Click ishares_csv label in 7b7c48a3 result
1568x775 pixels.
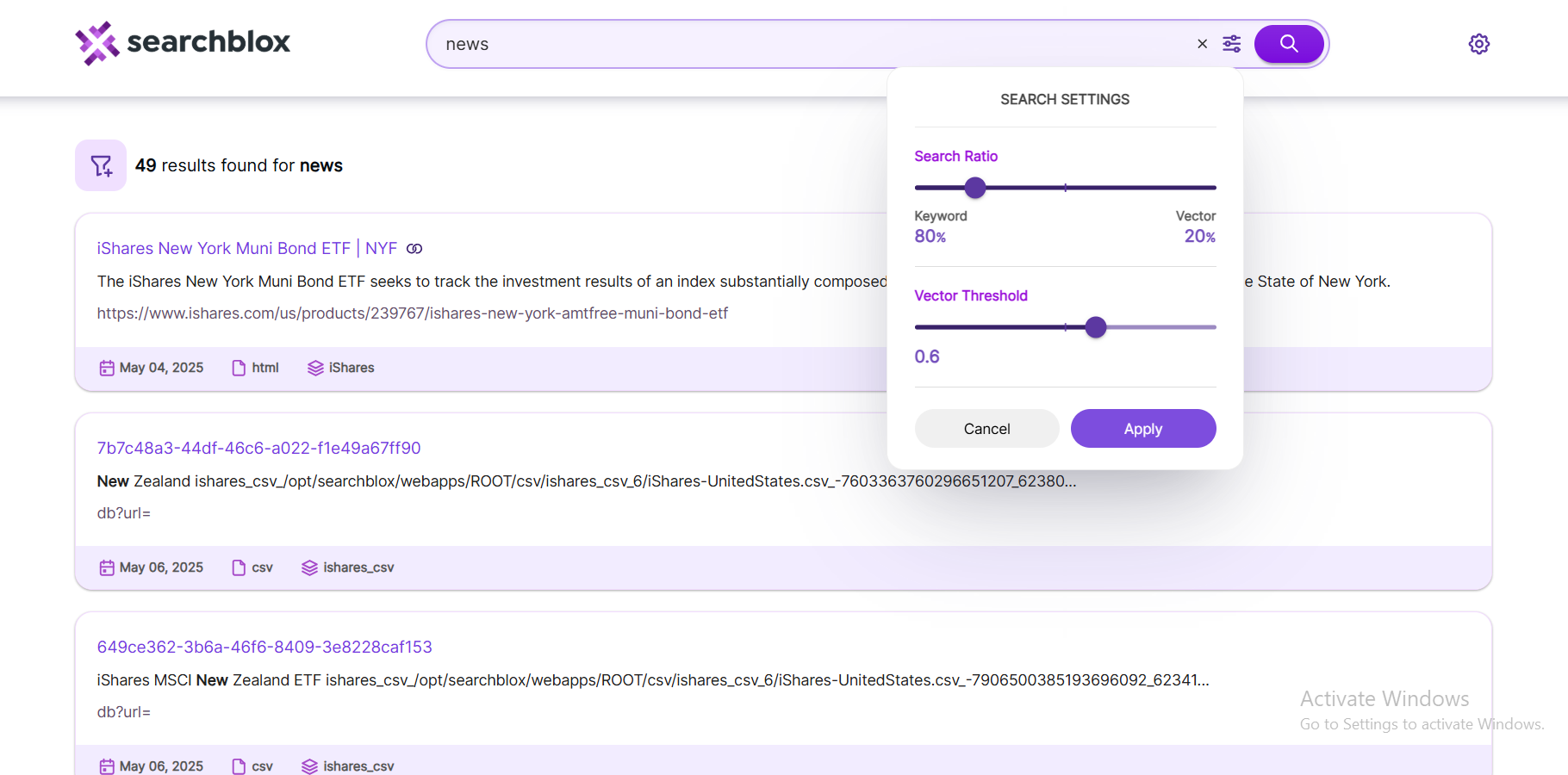[358, 567]
